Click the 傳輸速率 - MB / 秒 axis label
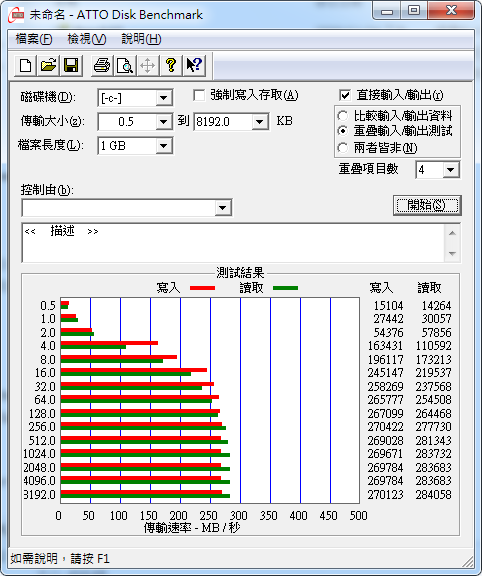The image size is (482, 576). tap(192, 528)
